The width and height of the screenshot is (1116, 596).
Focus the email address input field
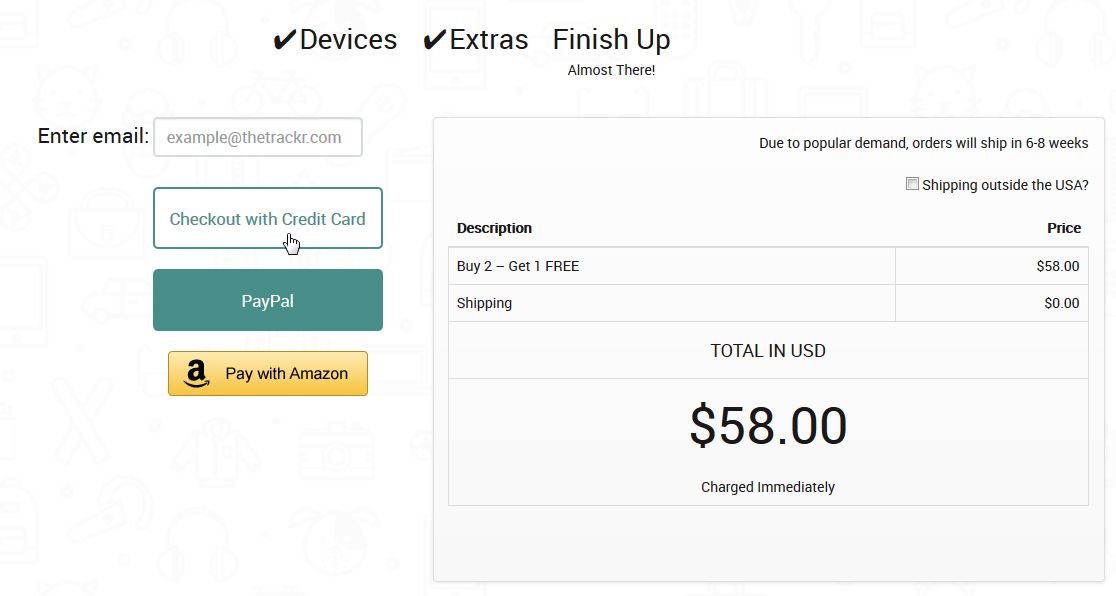(x=258, y=137)
